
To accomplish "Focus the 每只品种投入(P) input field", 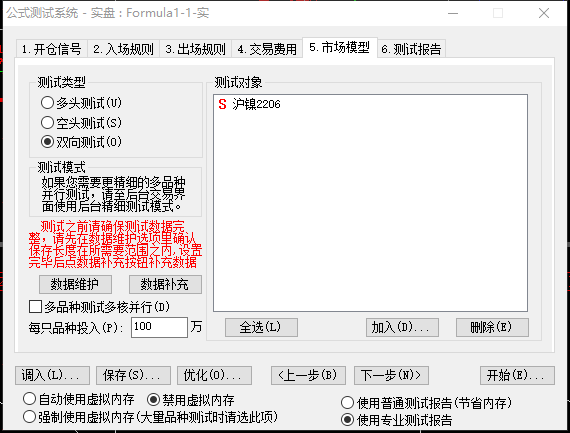I will pos(159,327).
